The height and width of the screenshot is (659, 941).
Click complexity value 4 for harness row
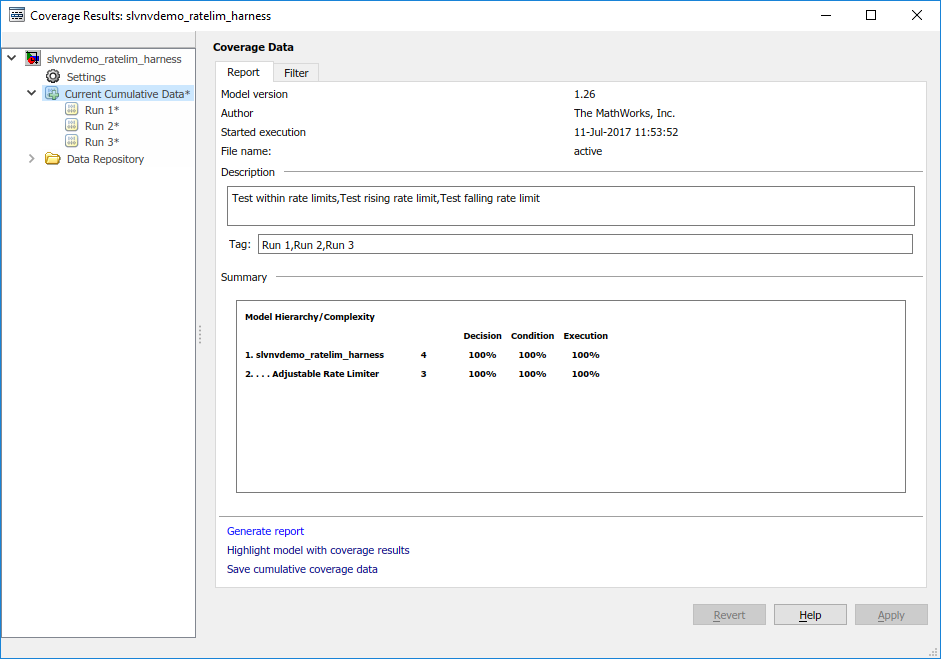(423, 355)
